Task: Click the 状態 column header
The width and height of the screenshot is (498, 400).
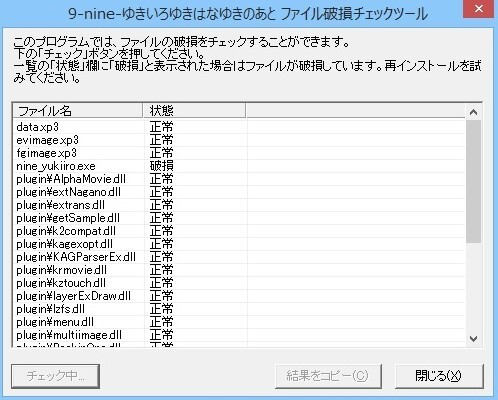Action: coord(194,111)
